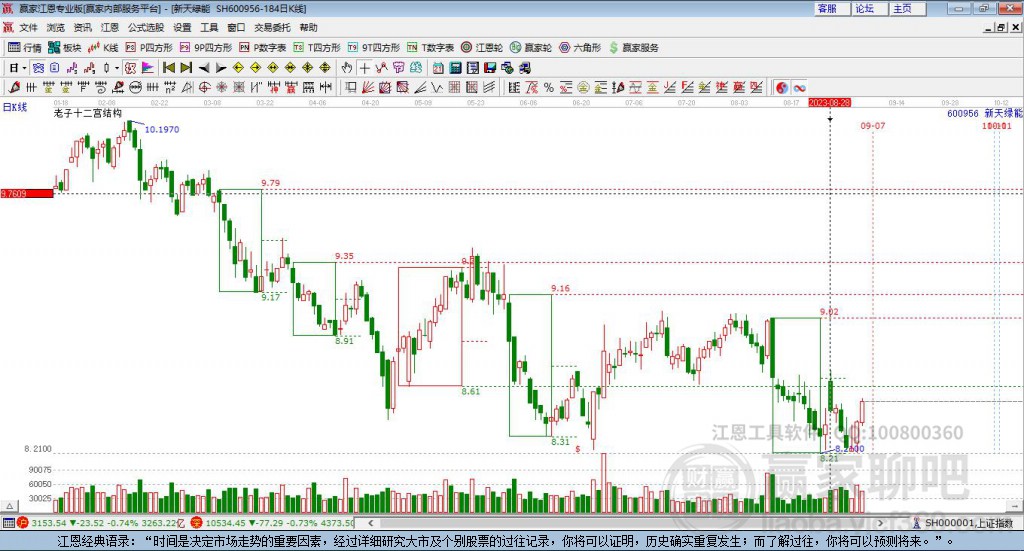Open the calculator icon in toolbar
This screenshot has height=551, width=1024.
coord(456,68)
